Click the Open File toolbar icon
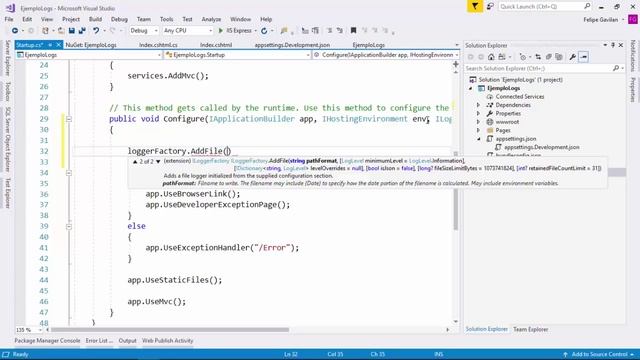Screen dimensions: 640x360 (61, 31)
